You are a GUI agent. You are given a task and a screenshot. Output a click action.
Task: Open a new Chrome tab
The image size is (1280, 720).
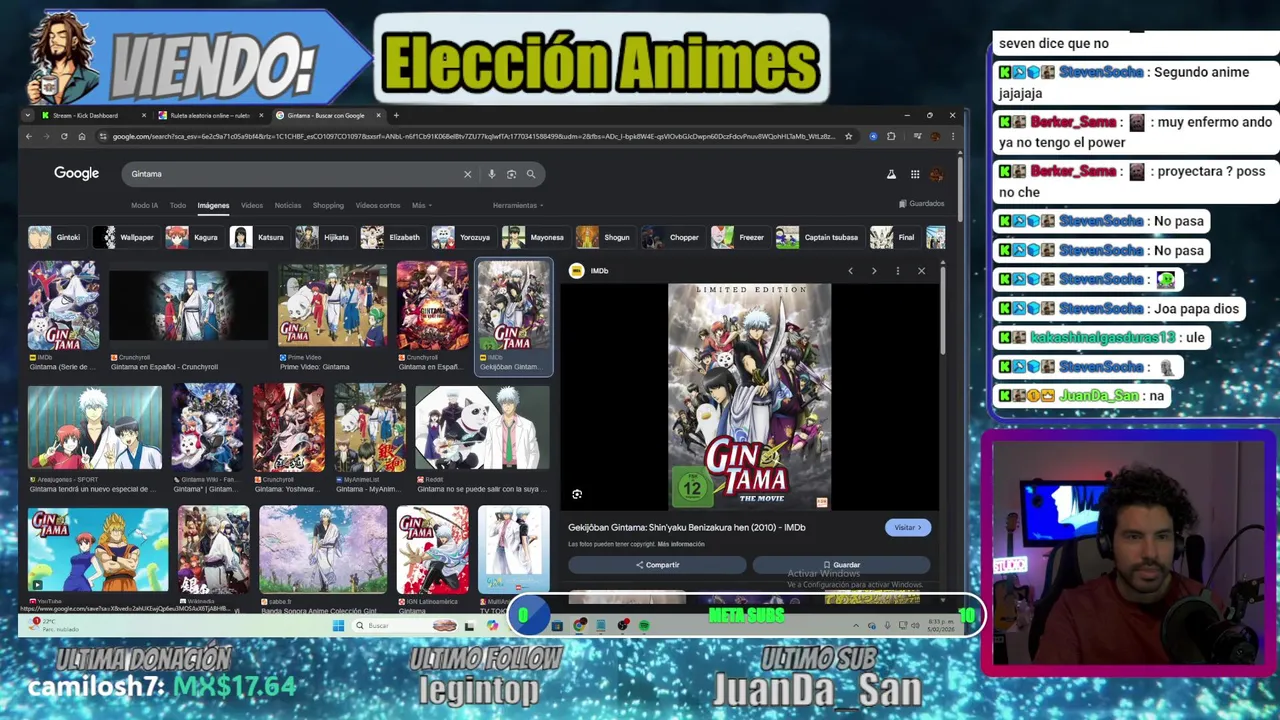[x=396, y=115]
